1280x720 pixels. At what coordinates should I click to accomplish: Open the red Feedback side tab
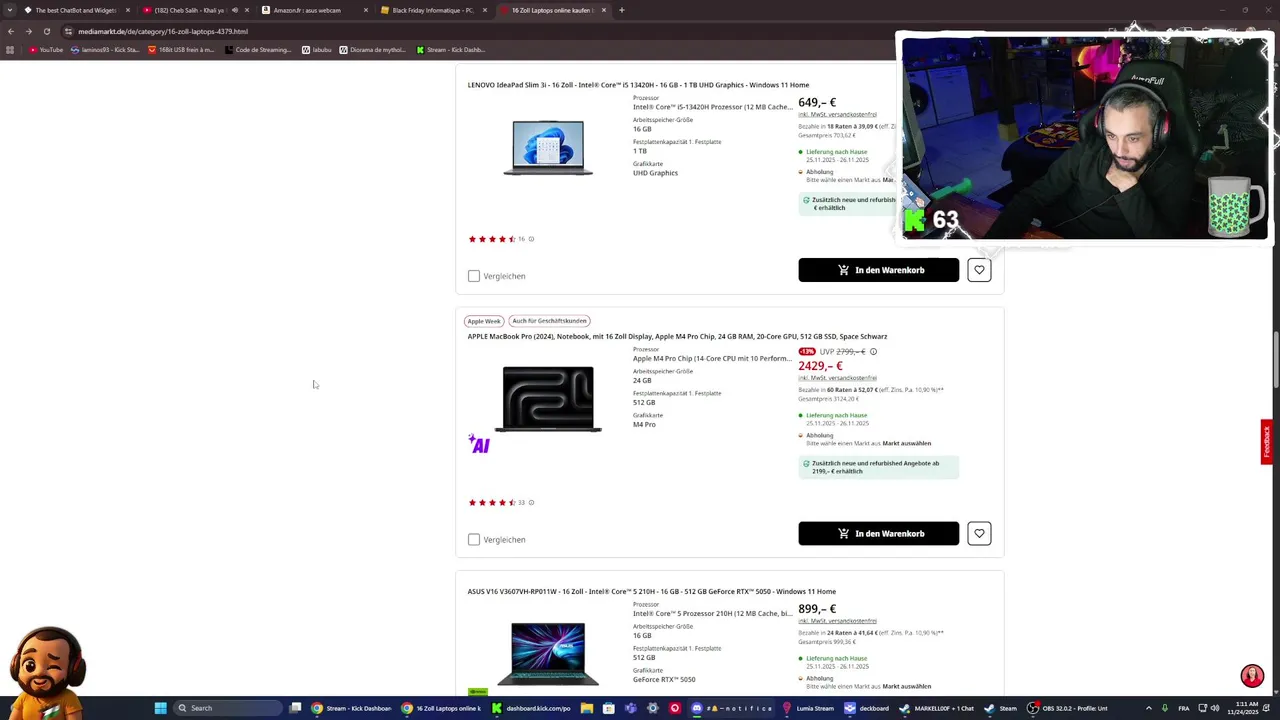tap(1267, 441)
